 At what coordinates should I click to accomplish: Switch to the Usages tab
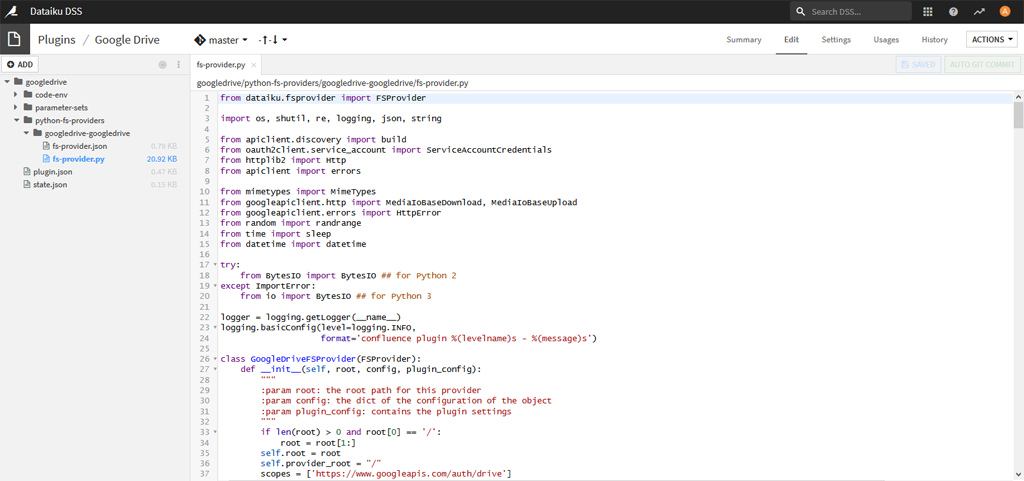886,40
